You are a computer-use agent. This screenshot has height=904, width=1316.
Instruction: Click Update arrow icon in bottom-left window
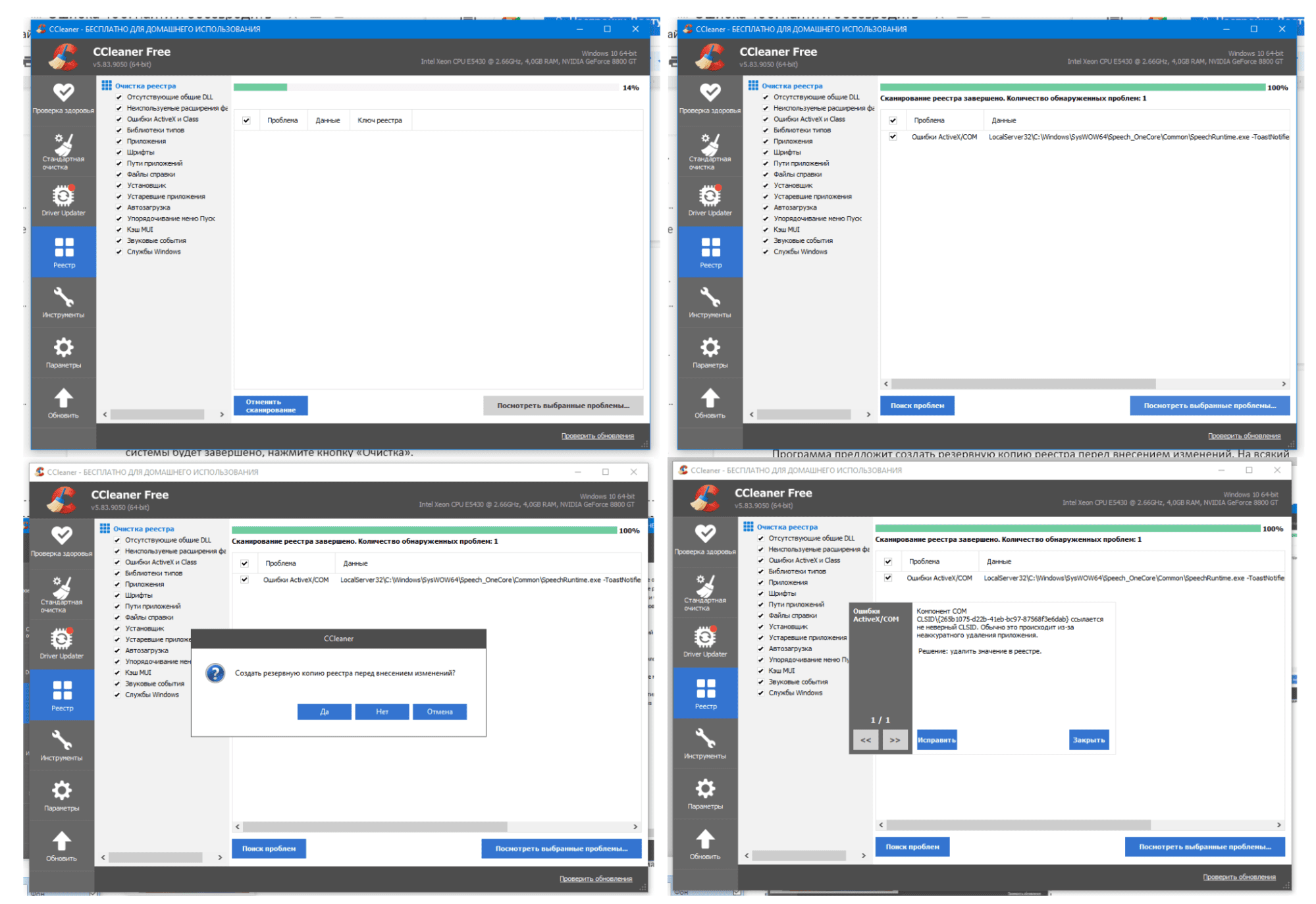click(61, 841)
